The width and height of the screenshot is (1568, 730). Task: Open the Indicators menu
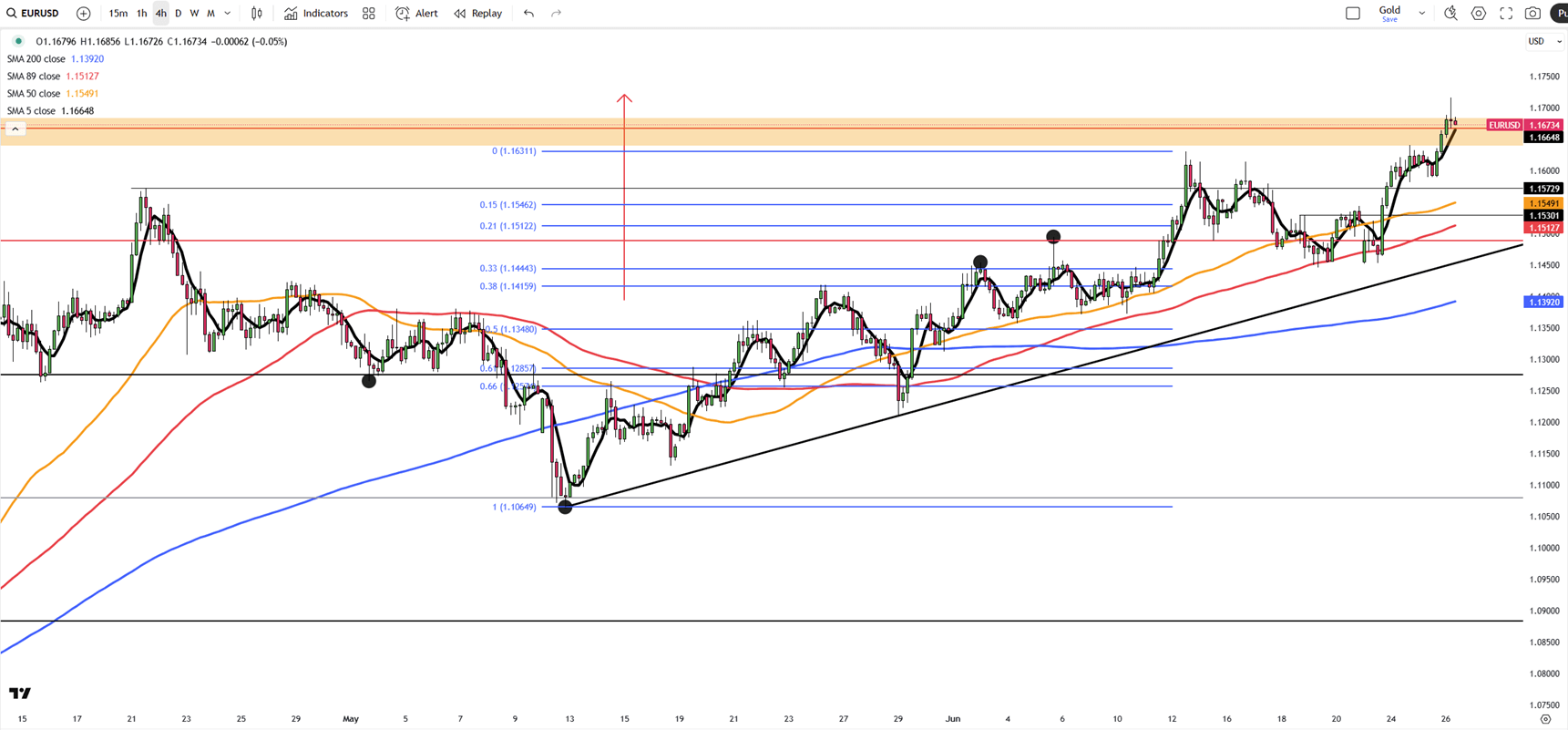[316, 14]
